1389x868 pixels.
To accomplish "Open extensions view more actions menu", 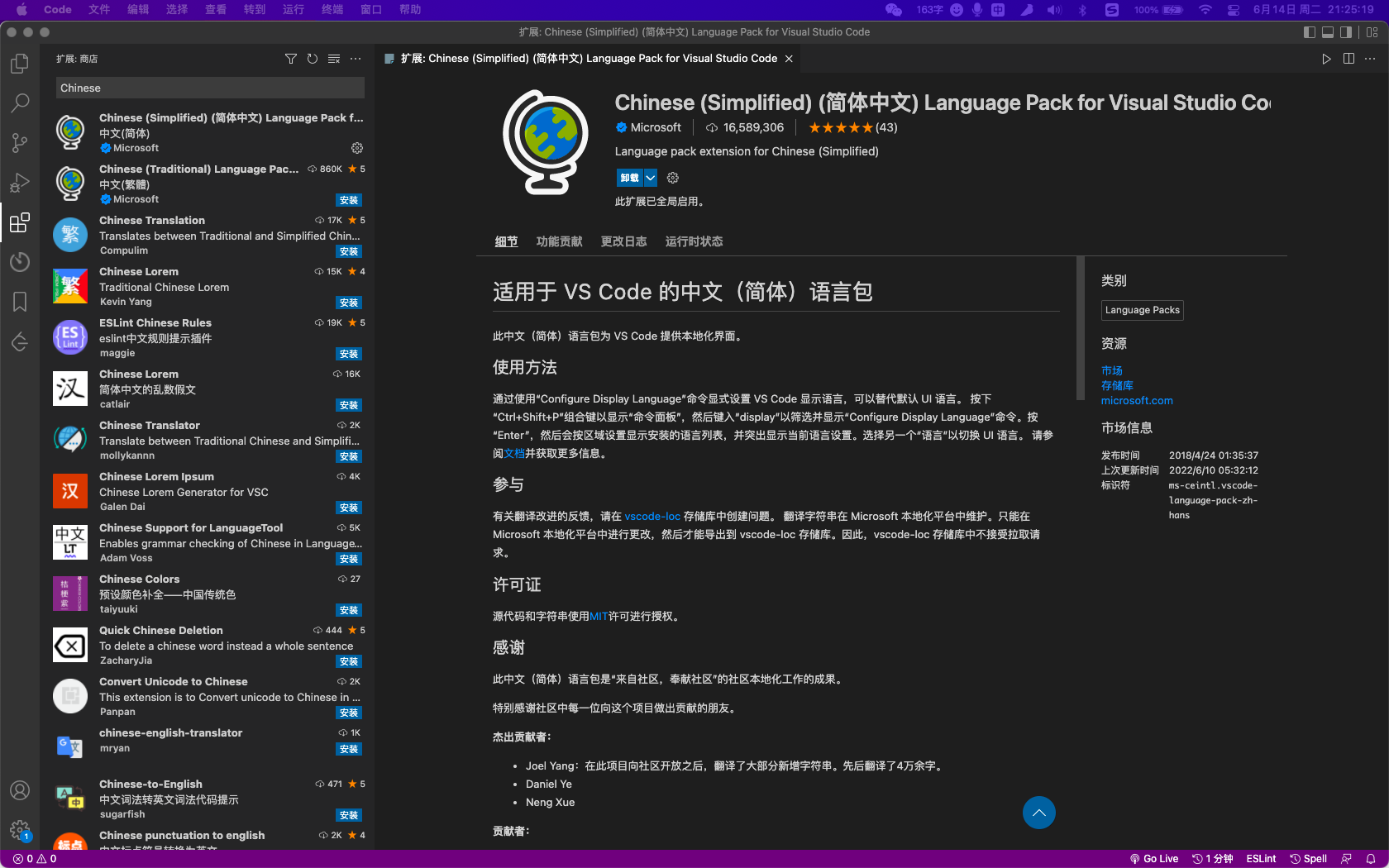I will [x=356, y=59].
